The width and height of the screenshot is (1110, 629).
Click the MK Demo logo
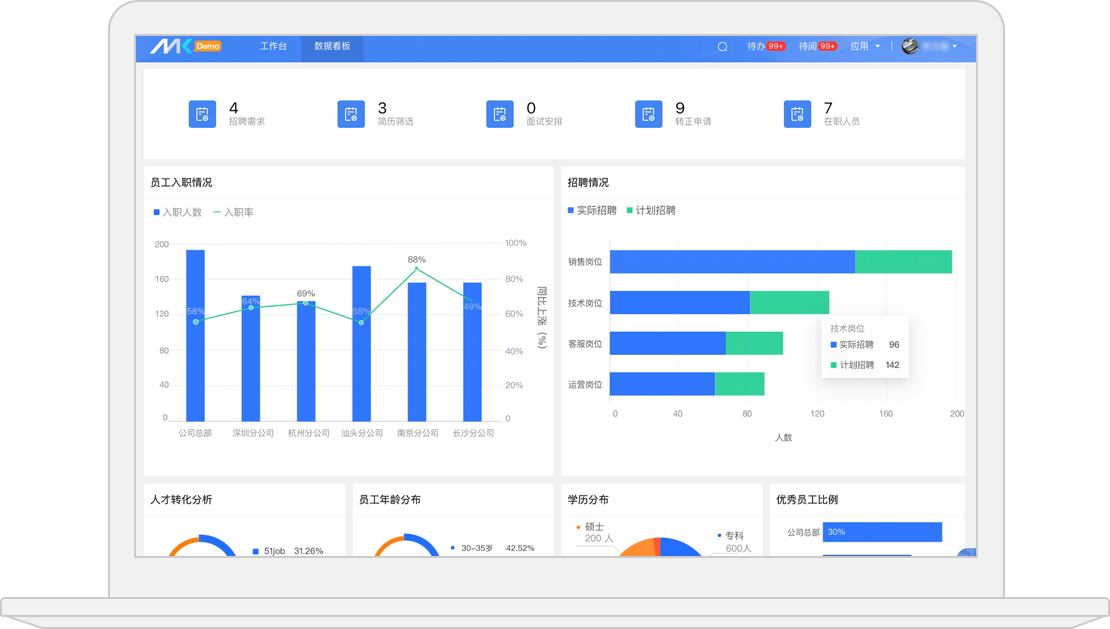tap(185, 47)
